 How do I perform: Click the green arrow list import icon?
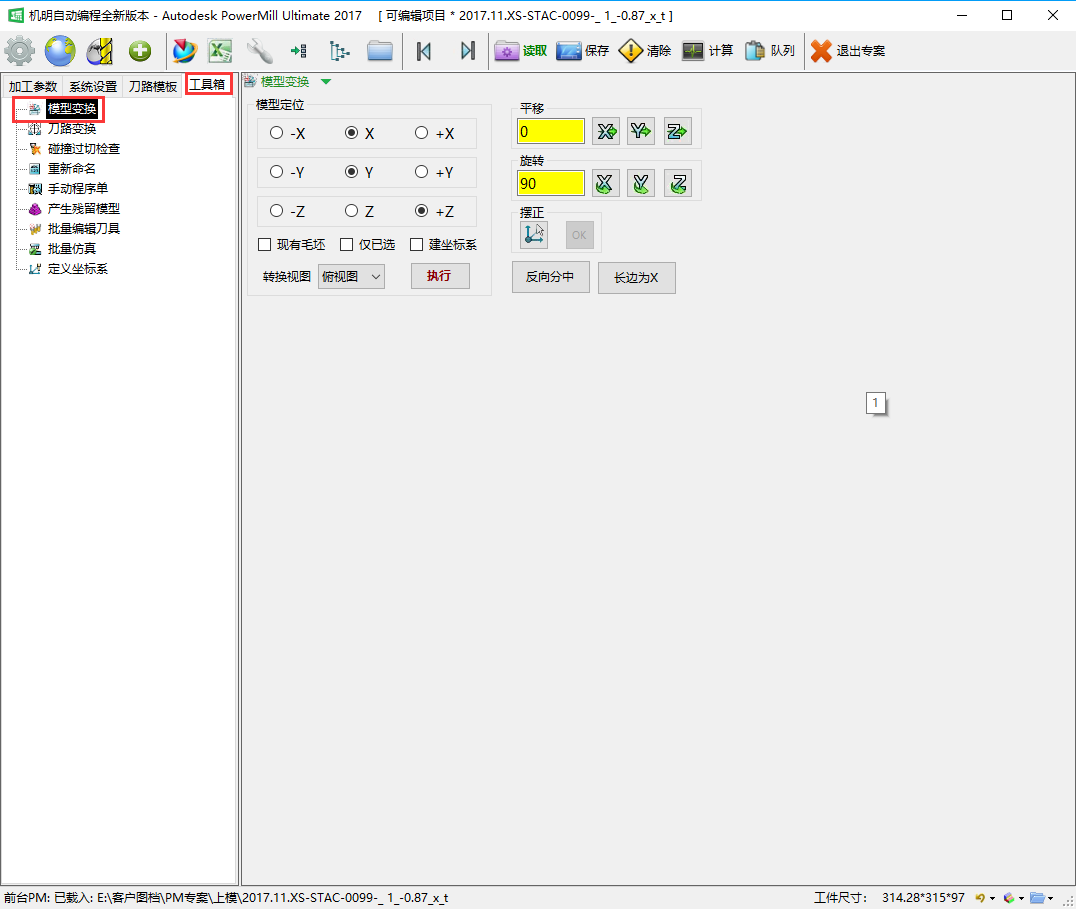point(299,51)
